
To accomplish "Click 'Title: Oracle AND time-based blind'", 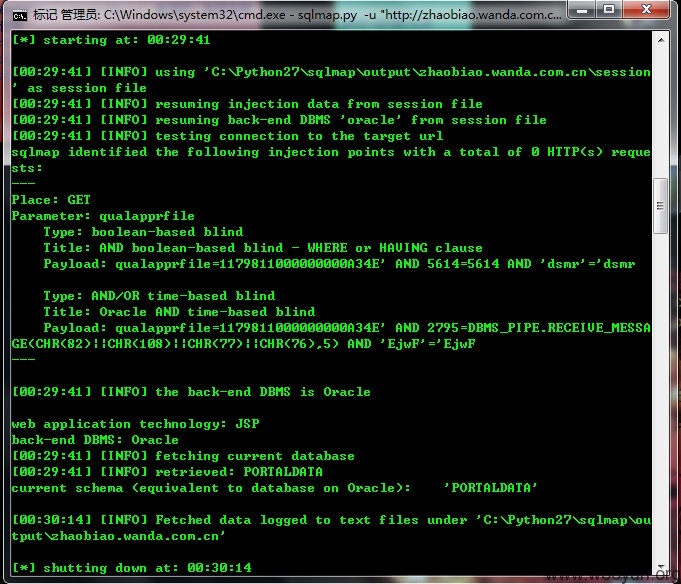I will pos(179,312).
